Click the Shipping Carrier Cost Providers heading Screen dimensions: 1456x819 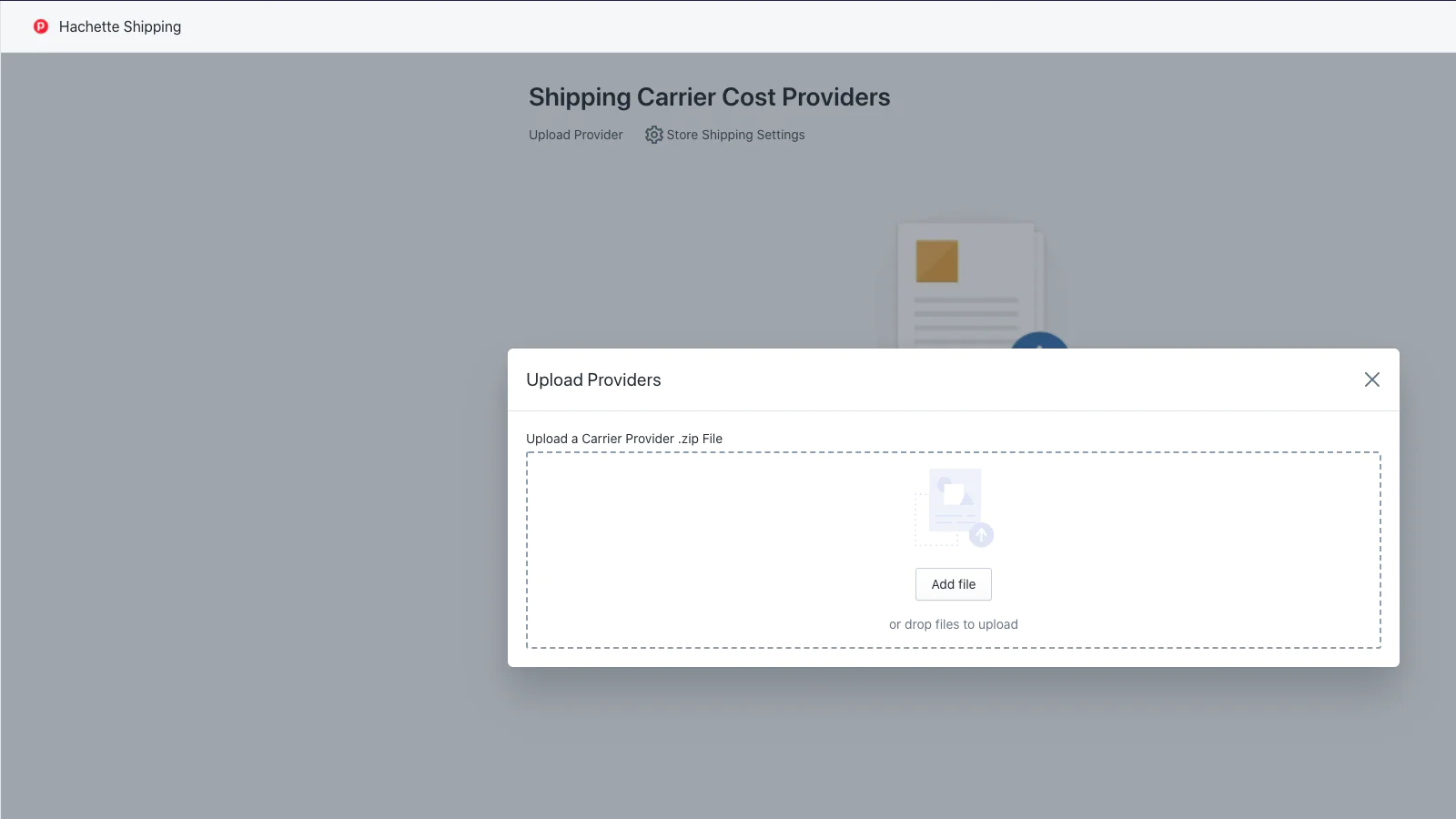[710, 97]
